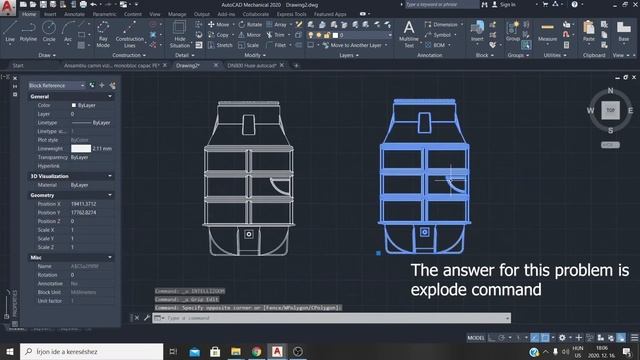This screenshot has height=360, width=640.
Task: Switch to the Home ribbon tab
Action: pos(29,14)
